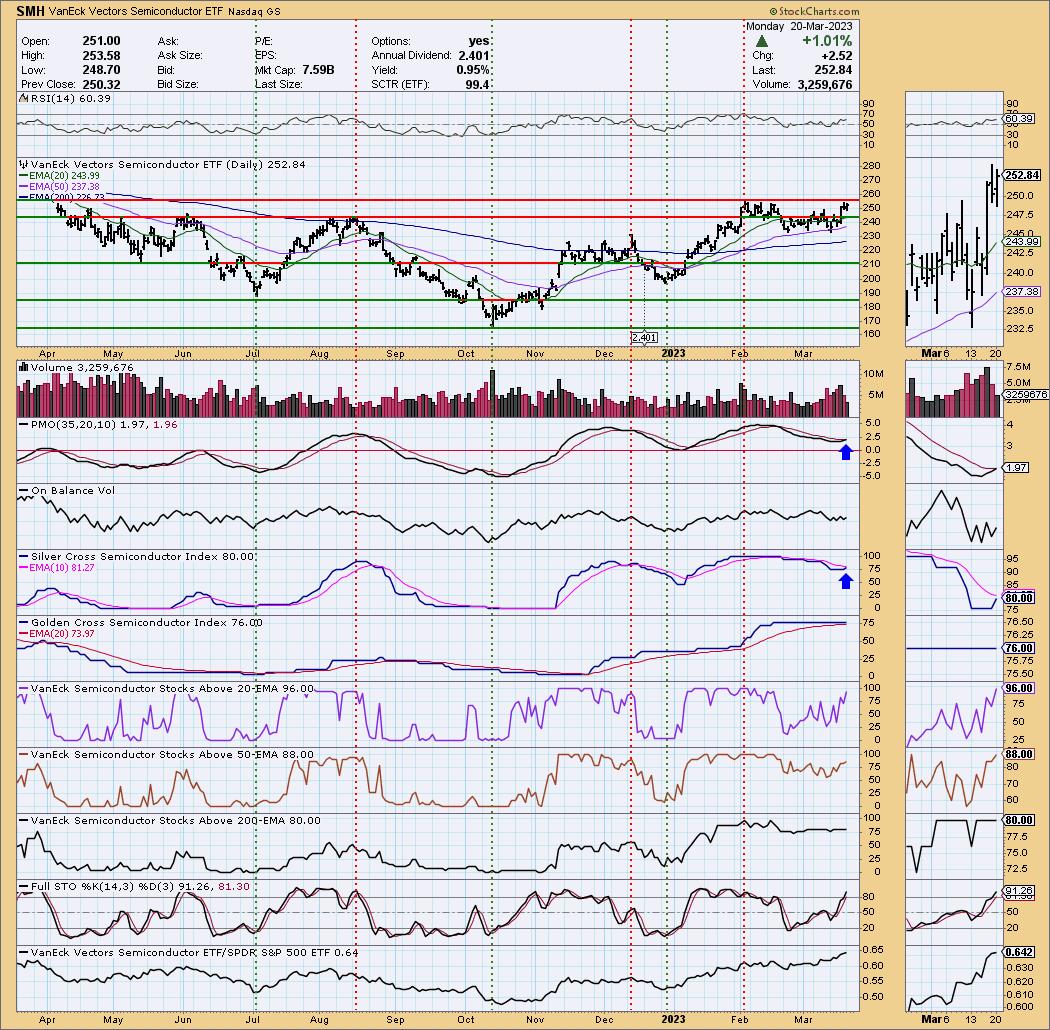Click the ETF/SPDR S&P 500 ETF ratio label
This screenshot has width=1050, height=1030.
[x=194, y=952]
